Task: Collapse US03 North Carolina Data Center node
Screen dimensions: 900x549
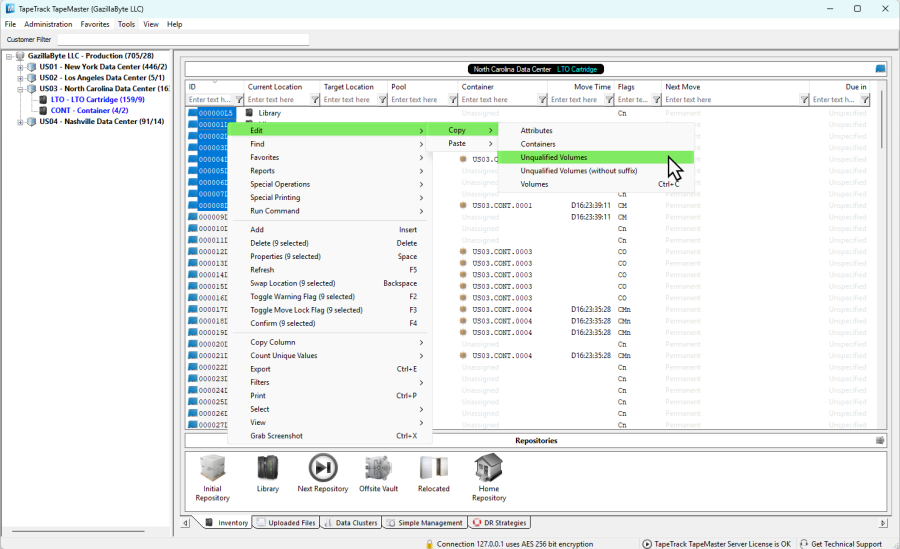Action: [x=20, y=89]
